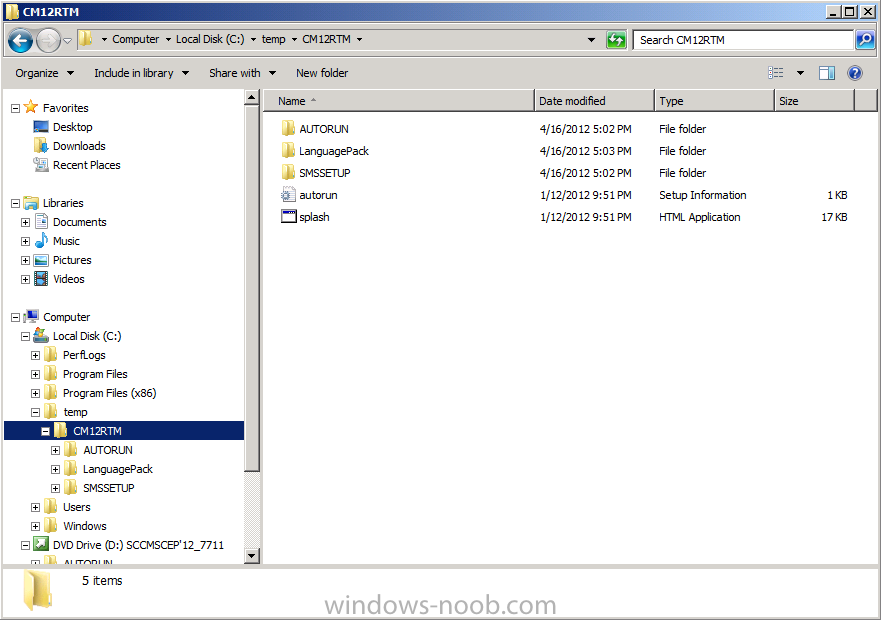Click the CM12RTM title bar folder icon
The height and width of the screenshot is (620, 881).
pos(12,12)
